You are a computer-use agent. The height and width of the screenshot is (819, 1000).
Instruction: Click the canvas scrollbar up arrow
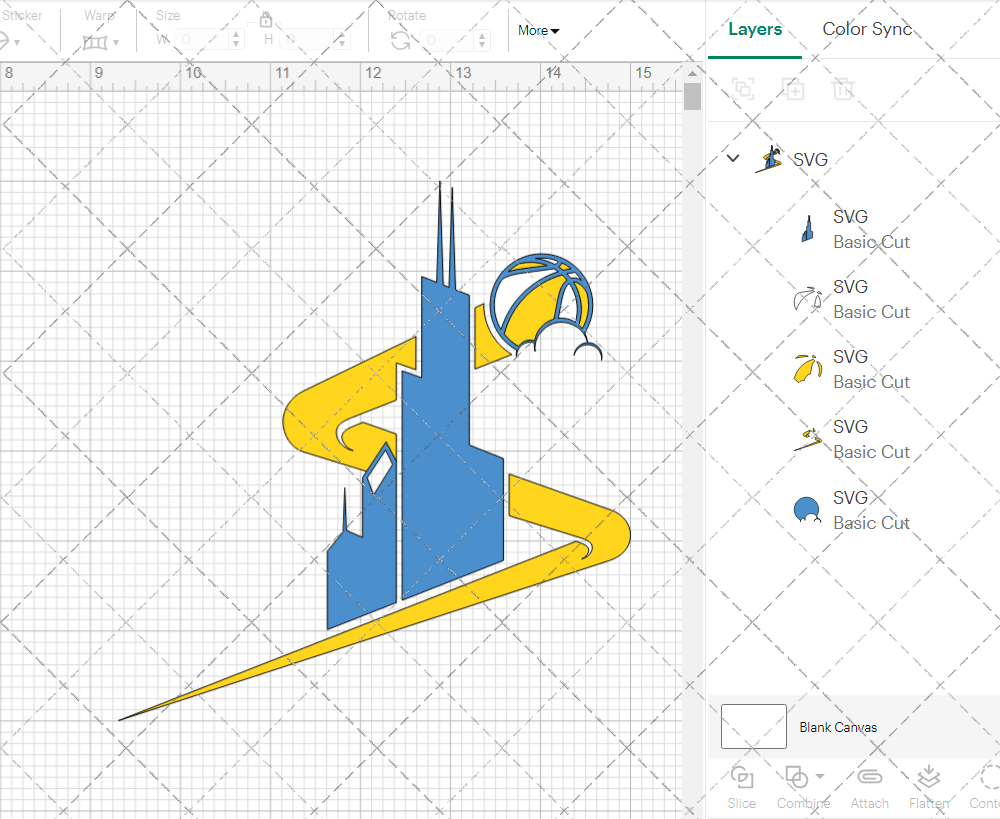point(693,73)
